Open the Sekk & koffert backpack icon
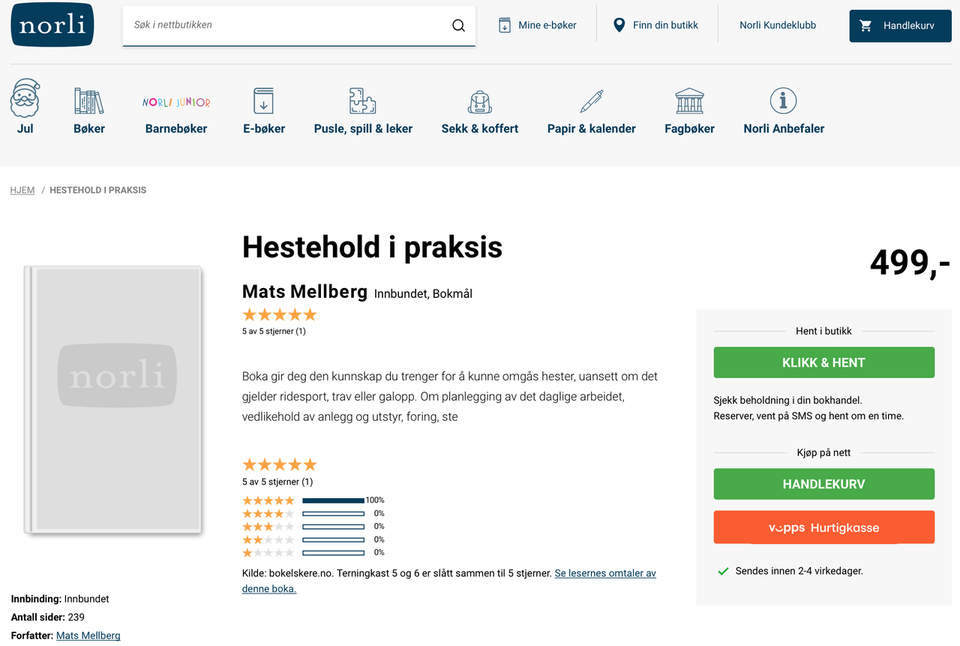Image resolution: width=960 pixels, height=646 pixels. [x=480, y=101]
